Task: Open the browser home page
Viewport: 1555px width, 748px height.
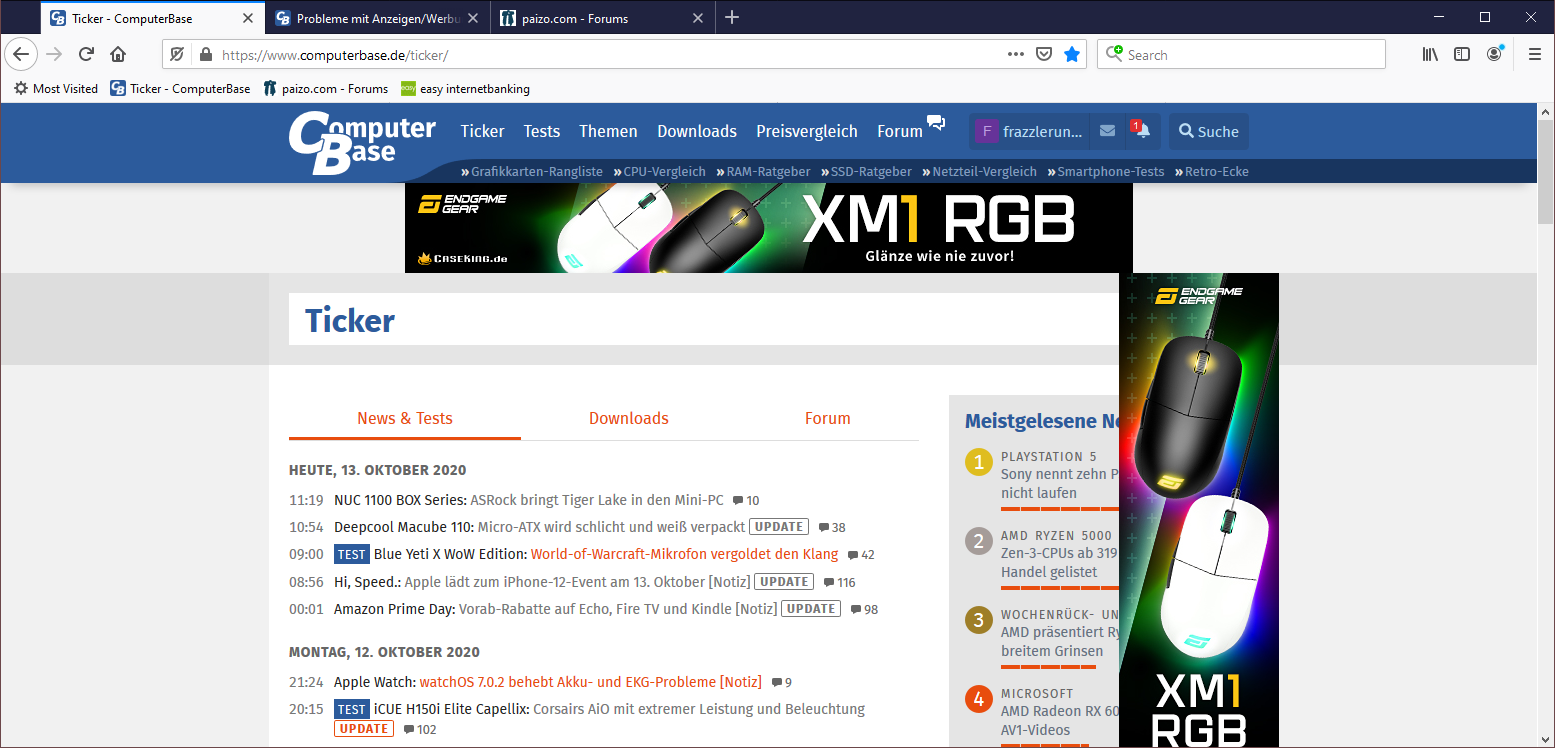Action: coord(118,54)
